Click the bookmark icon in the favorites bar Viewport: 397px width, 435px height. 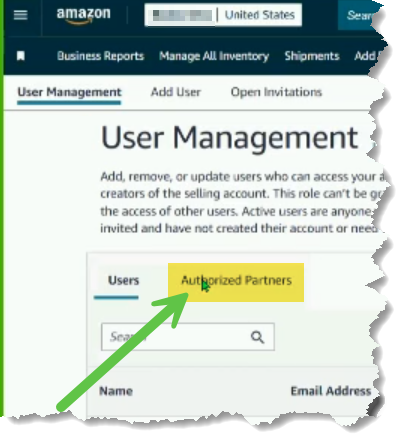tap(21, 56)
